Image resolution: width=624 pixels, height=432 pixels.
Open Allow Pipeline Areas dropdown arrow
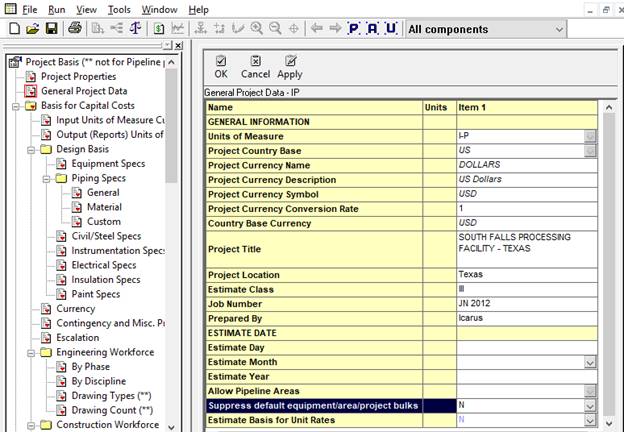(x=590, y=391)
